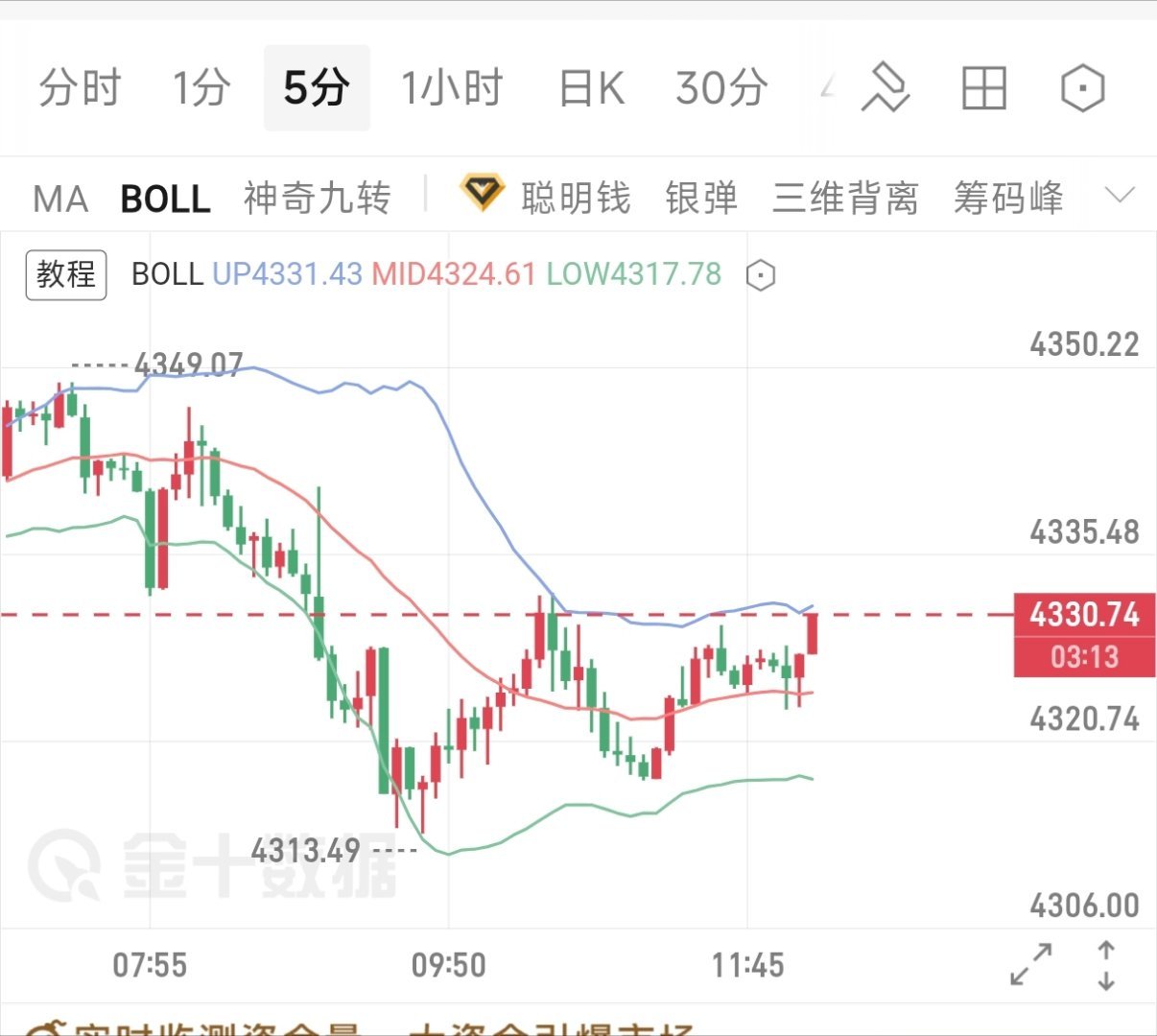Switch to the 分时 timeframe
The image size is (1157, 1036).
(80, 88)
